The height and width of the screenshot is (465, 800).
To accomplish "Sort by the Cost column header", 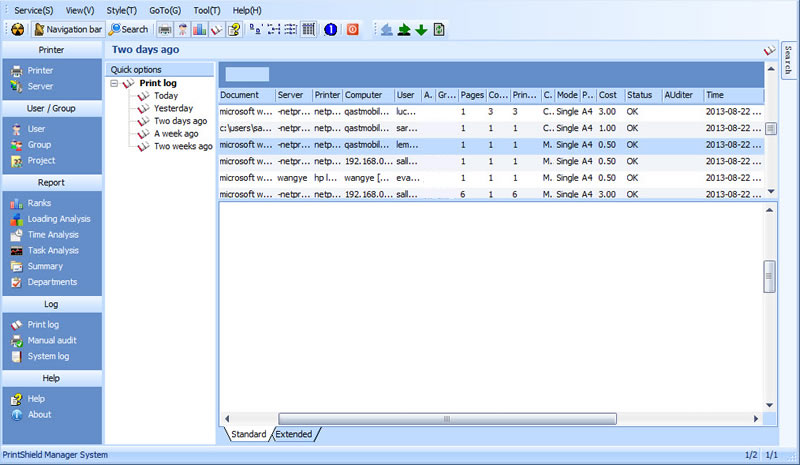I will [x=611, y=95].
